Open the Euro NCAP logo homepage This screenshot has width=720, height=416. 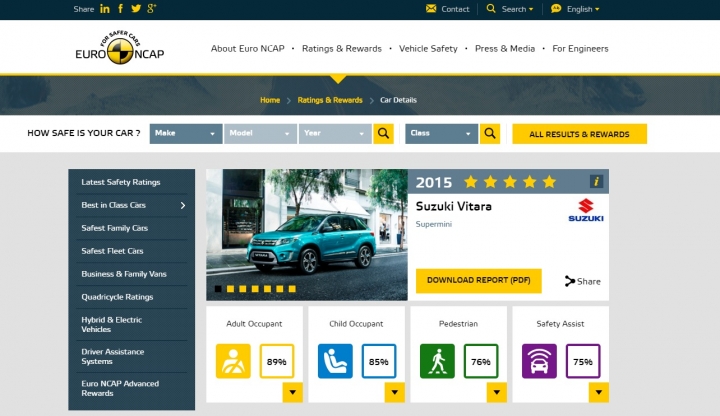[120, 48]
